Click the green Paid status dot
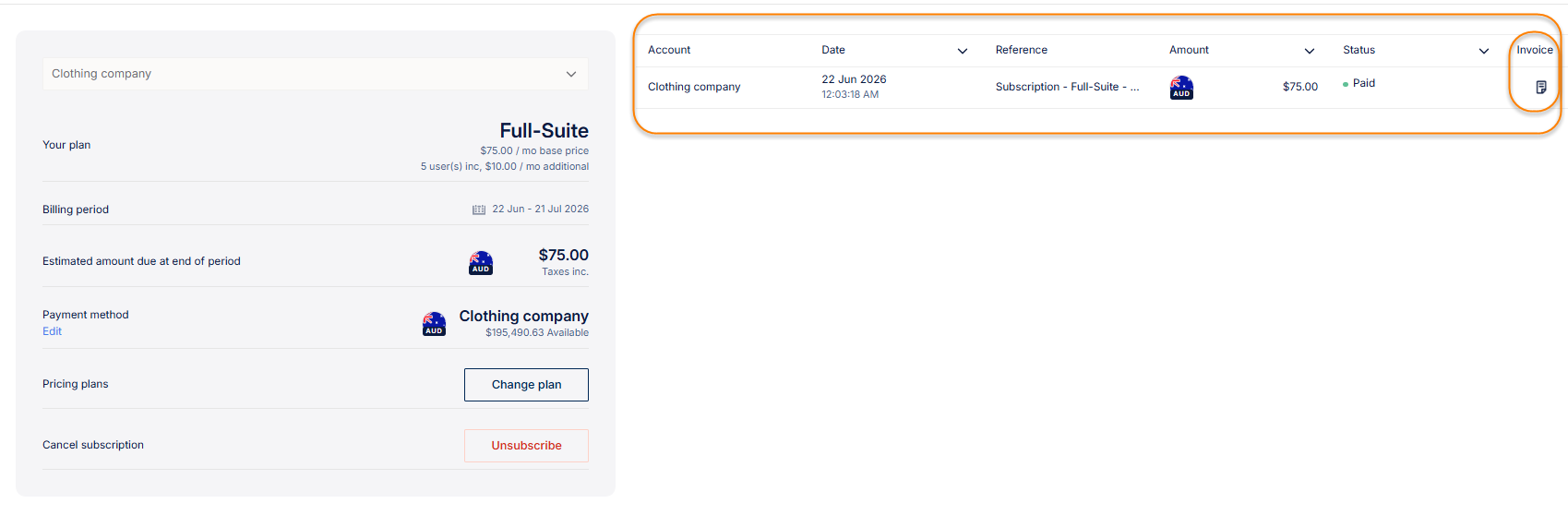1568x515 pixels. click(x=1346, y=84)
